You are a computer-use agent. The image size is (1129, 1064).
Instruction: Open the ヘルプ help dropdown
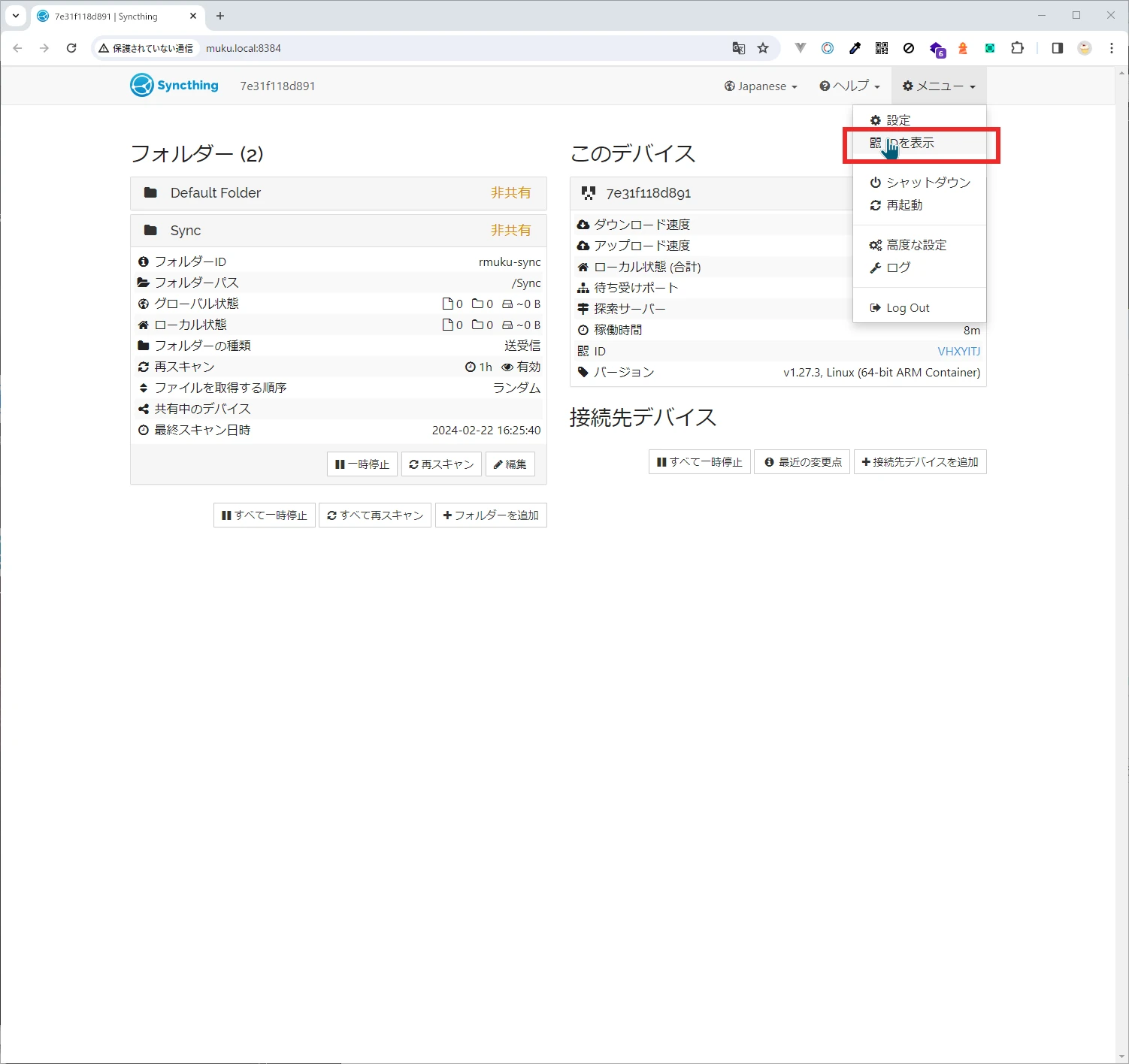(849, 86)
